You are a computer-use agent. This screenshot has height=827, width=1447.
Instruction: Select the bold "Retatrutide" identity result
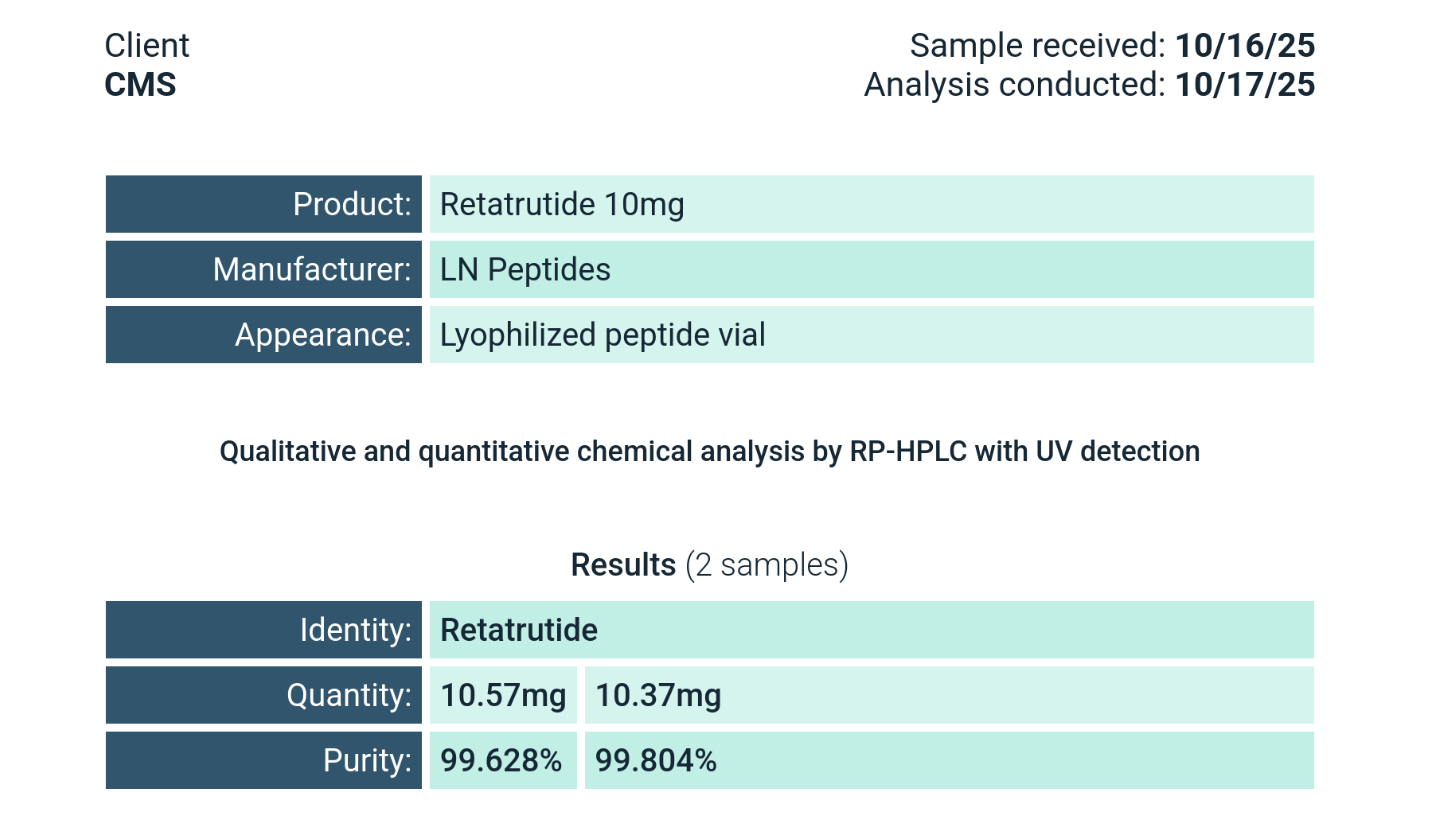click(x=519, y=630)
